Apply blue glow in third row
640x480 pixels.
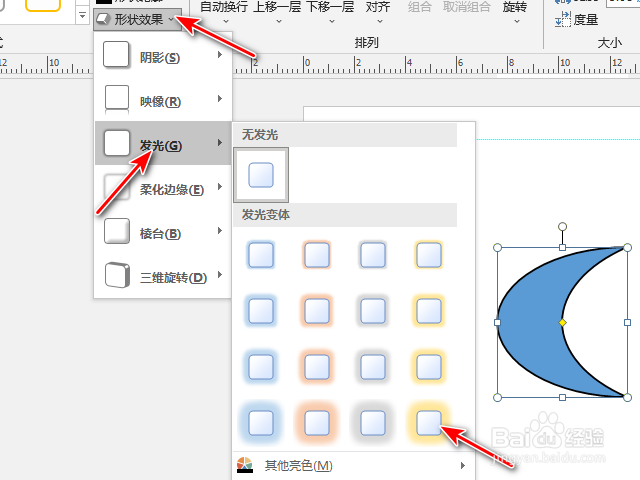(x=261, y=367)
